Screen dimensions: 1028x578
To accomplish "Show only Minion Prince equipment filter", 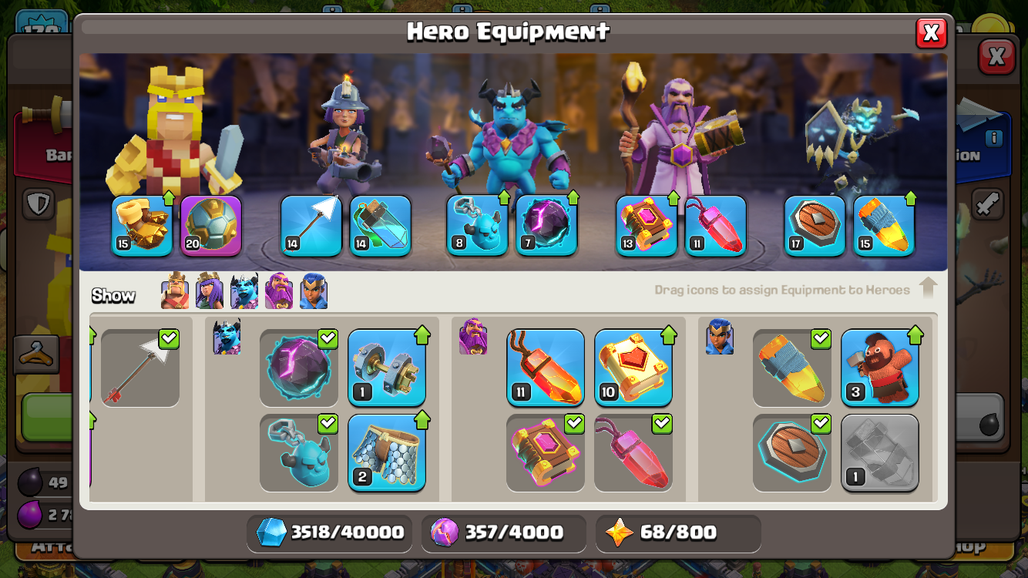I will click(244, 291).
